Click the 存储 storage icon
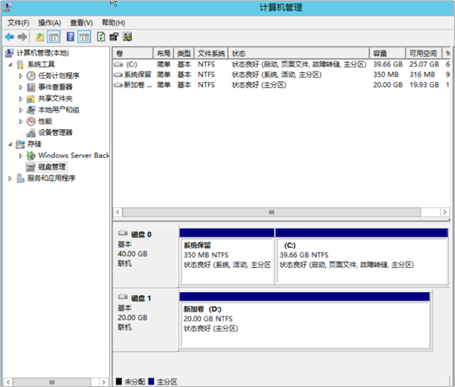 coord(20,144)
